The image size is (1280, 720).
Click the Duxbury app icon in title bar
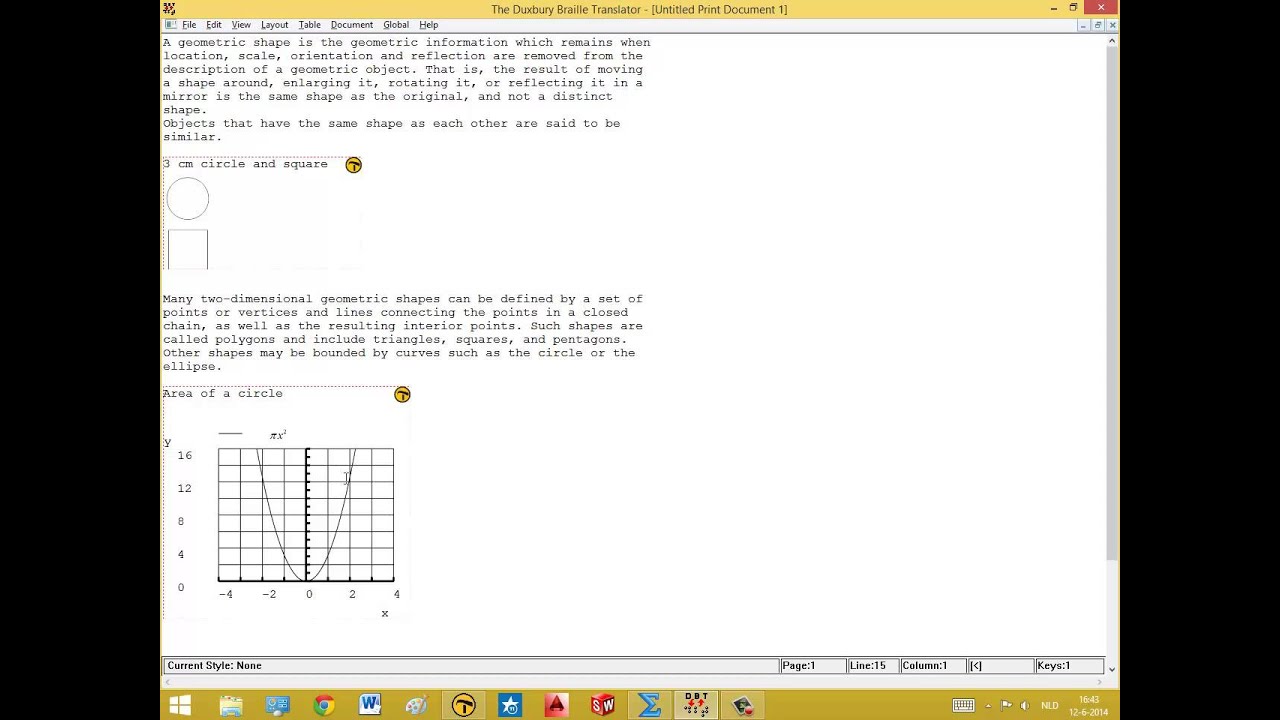coord(169,9)
